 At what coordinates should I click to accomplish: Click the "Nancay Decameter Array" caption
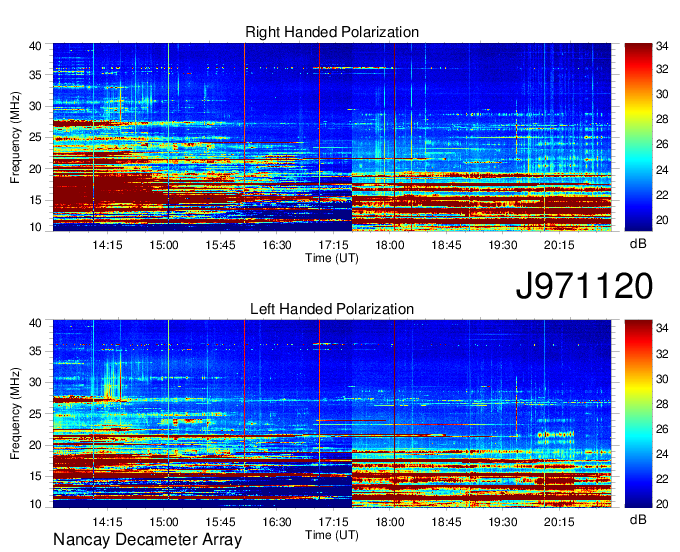[x=147, y=540]
